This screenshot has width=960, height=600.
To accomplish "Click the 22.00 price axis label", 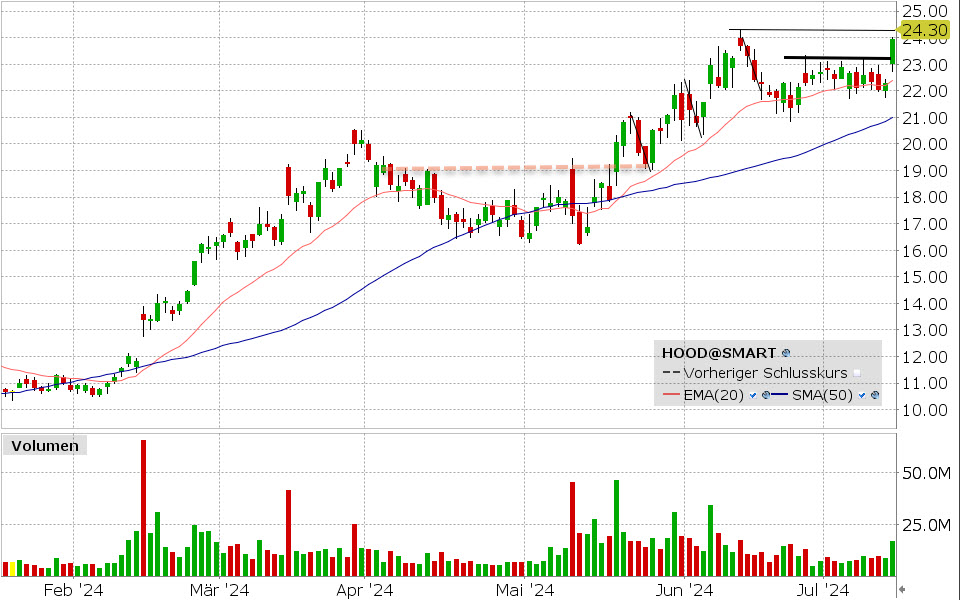I will [926, 91].
